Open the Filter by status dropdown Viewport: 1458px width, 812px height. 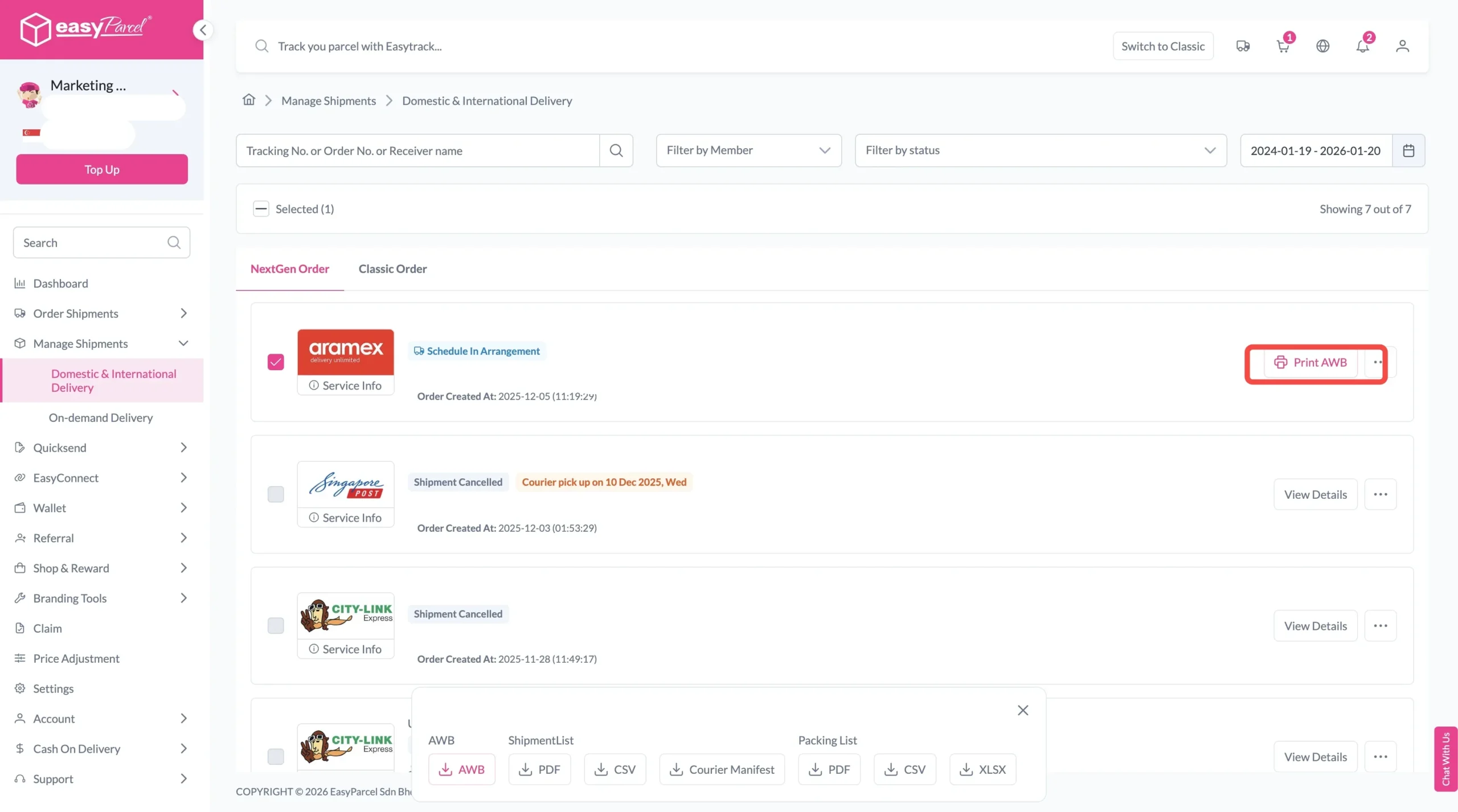[x=1041, y=150]
